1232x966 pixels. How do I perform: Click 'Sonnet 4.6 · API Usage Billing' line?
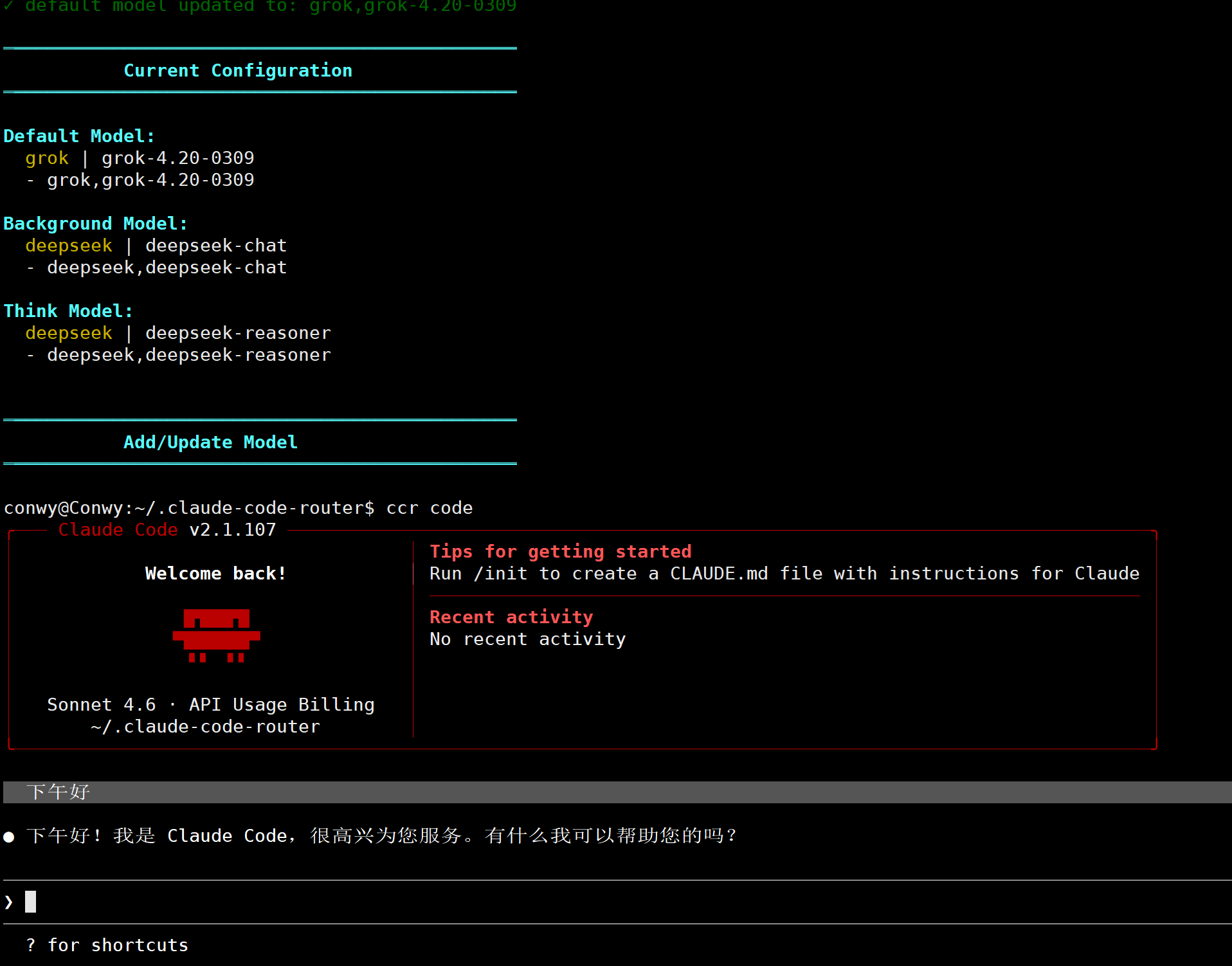[211, 705]
